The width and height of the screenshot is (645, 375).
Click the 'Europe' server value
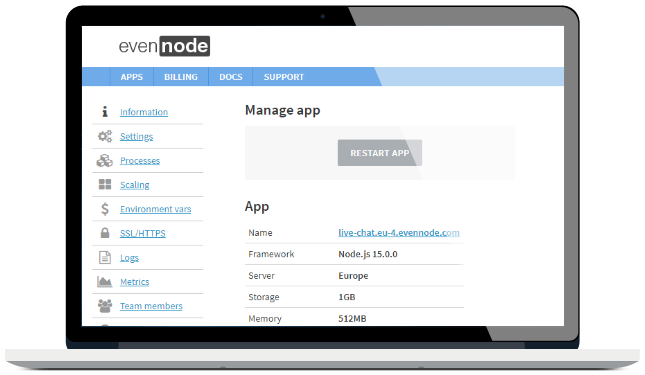click(x=353, y=275)
